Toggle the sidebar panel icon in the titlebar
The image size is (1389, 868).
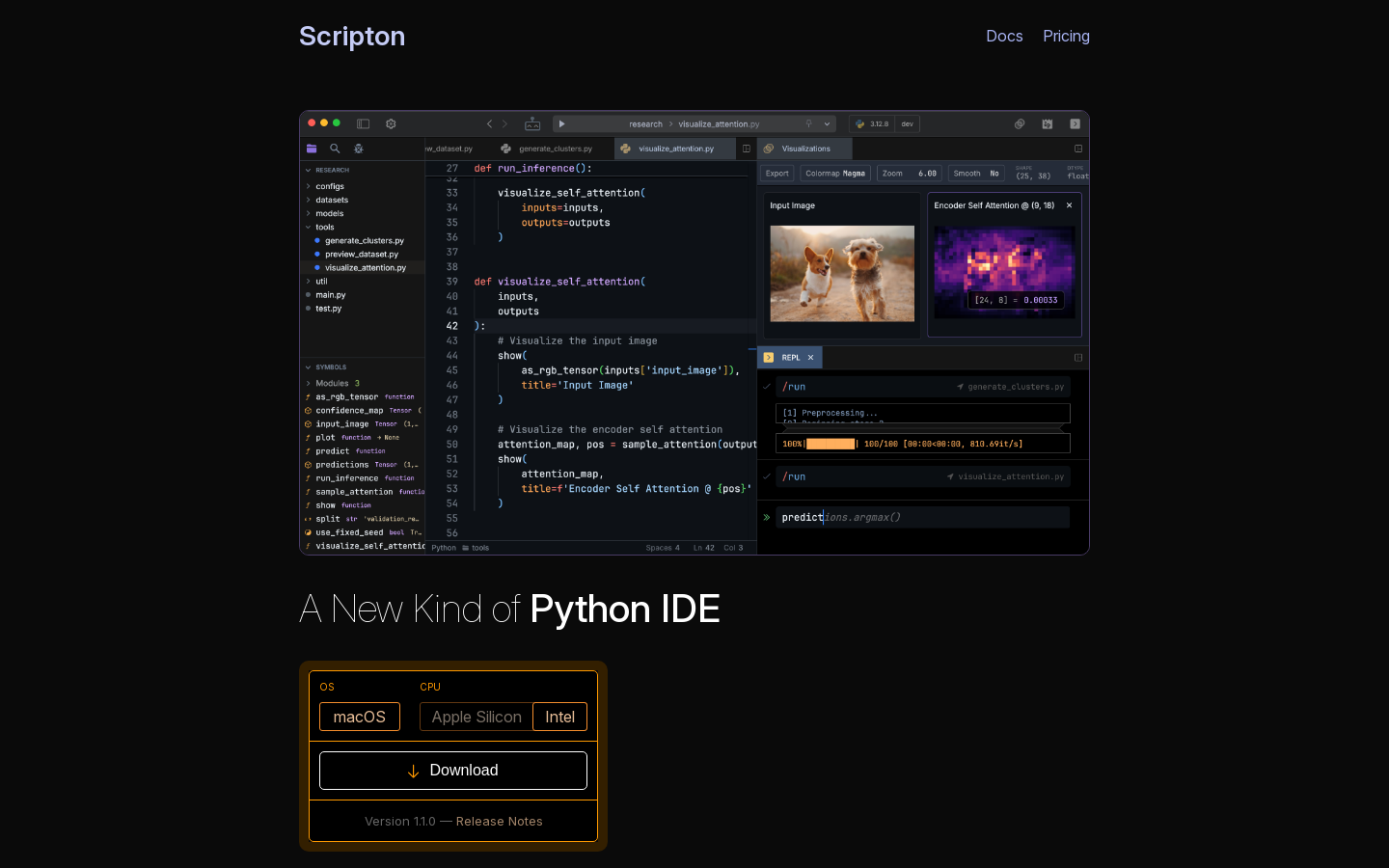[x=363, y=123]
